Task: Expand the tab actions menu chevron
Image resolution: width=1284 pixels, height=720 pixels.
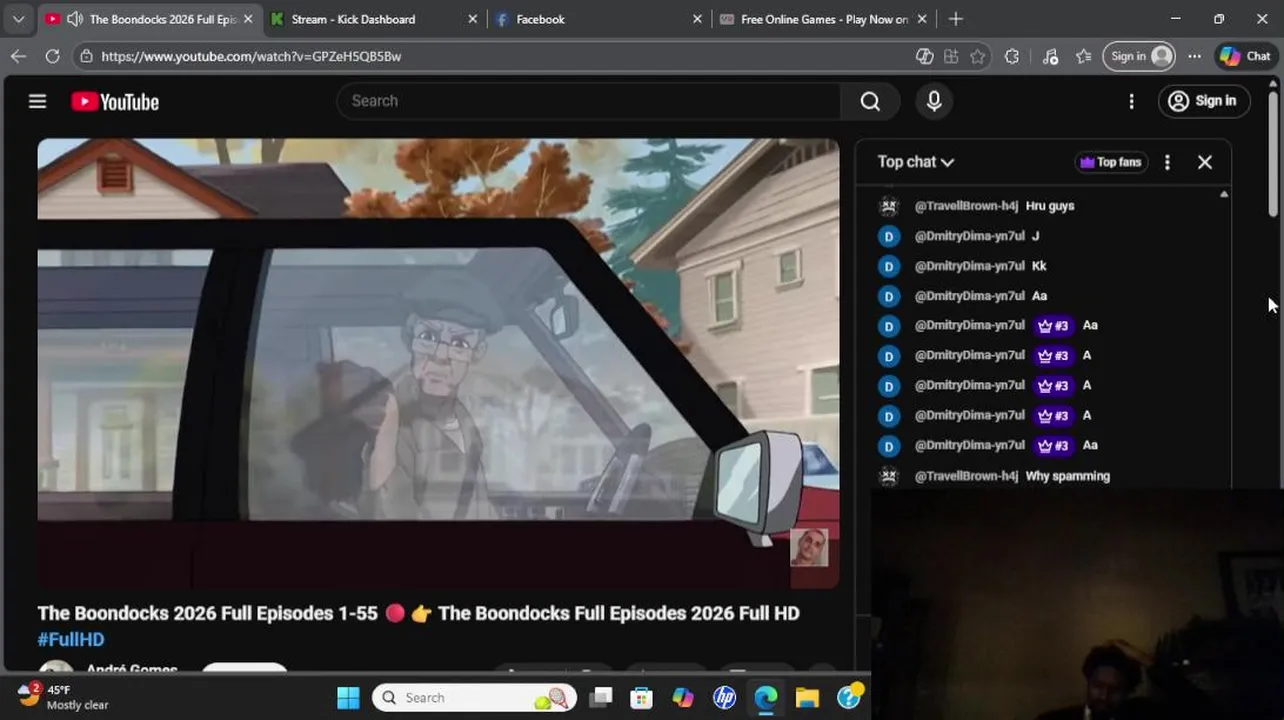Action: (18, 19)
